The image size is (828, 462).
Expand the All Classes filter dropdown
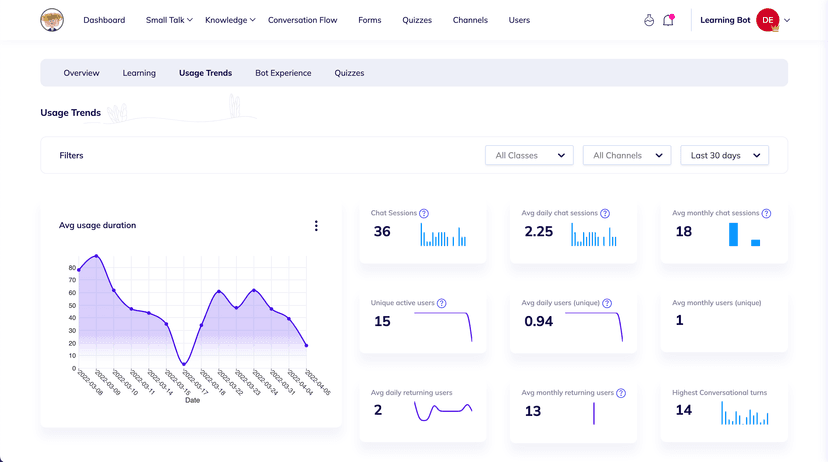tap(529, 155)
